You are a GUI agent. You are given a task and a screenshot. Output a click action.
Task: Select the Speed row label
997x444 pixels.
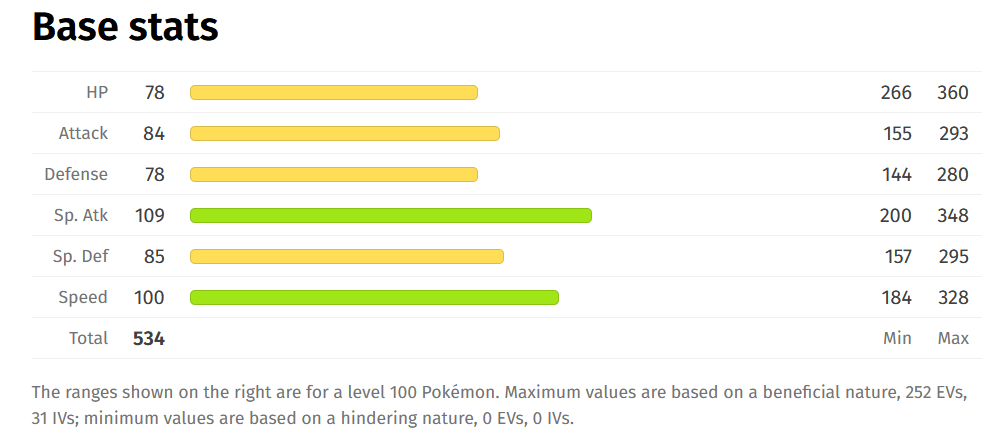[83, 298]
